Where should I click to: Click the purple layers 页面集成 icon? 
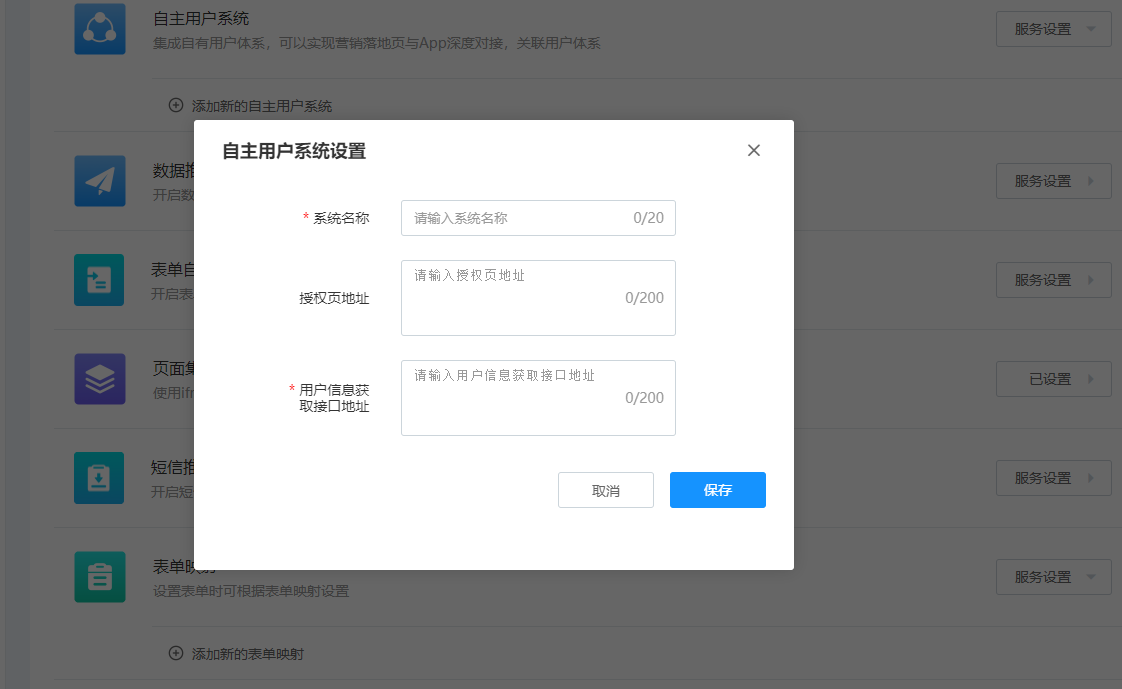click(x=100, y=379)
